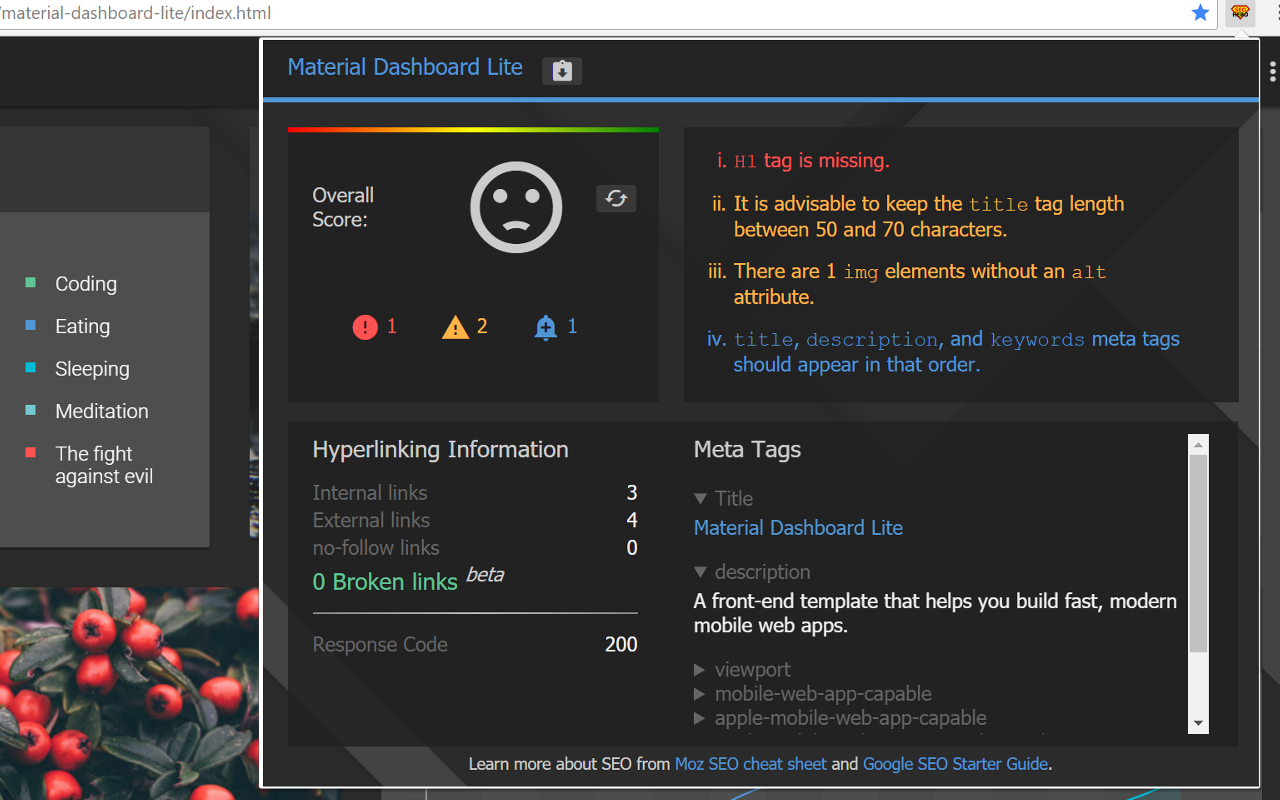The image size is (1280, 800).
Task: Click the Internal links row
Action: pos(475,493)
